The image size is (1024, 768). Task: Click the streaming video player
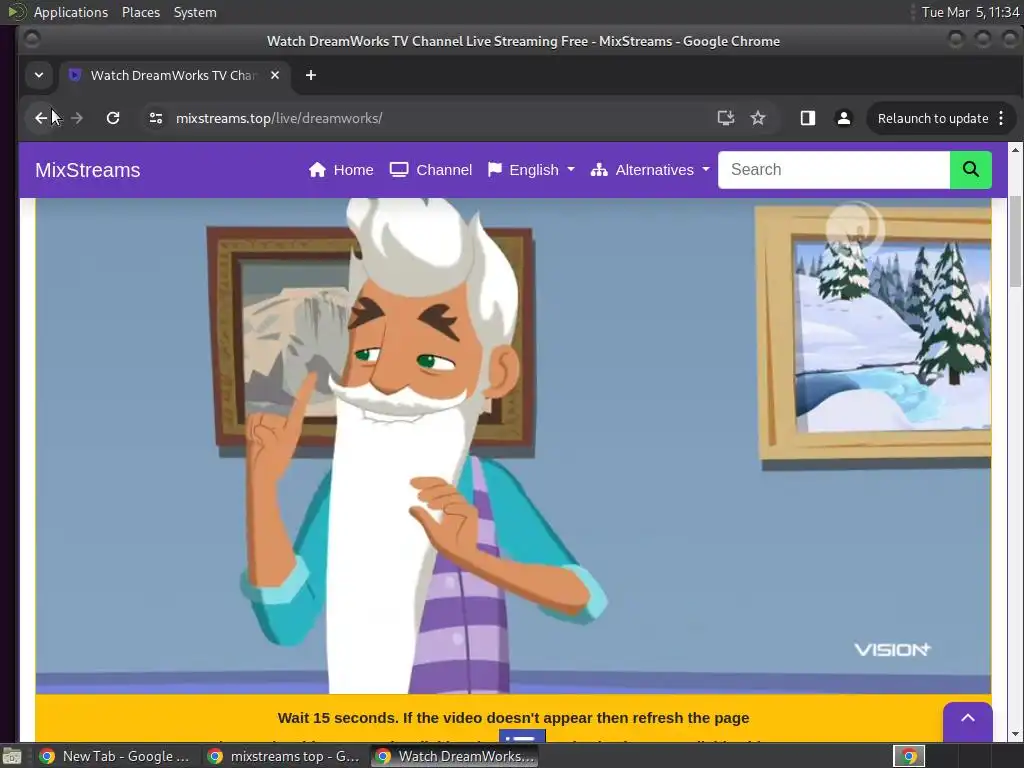coord(513,446)
